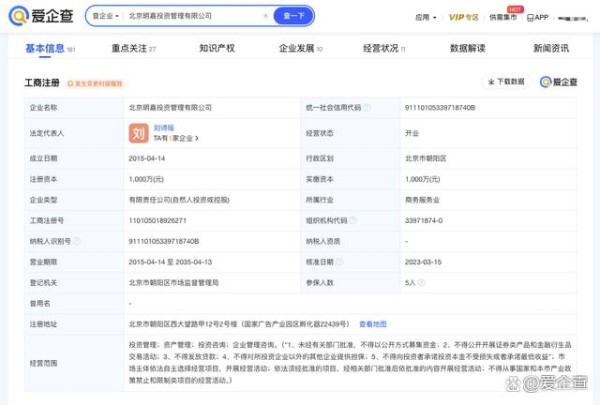
Task: Click the help icon next to 纳税人识别号
Action: point(77,241)
